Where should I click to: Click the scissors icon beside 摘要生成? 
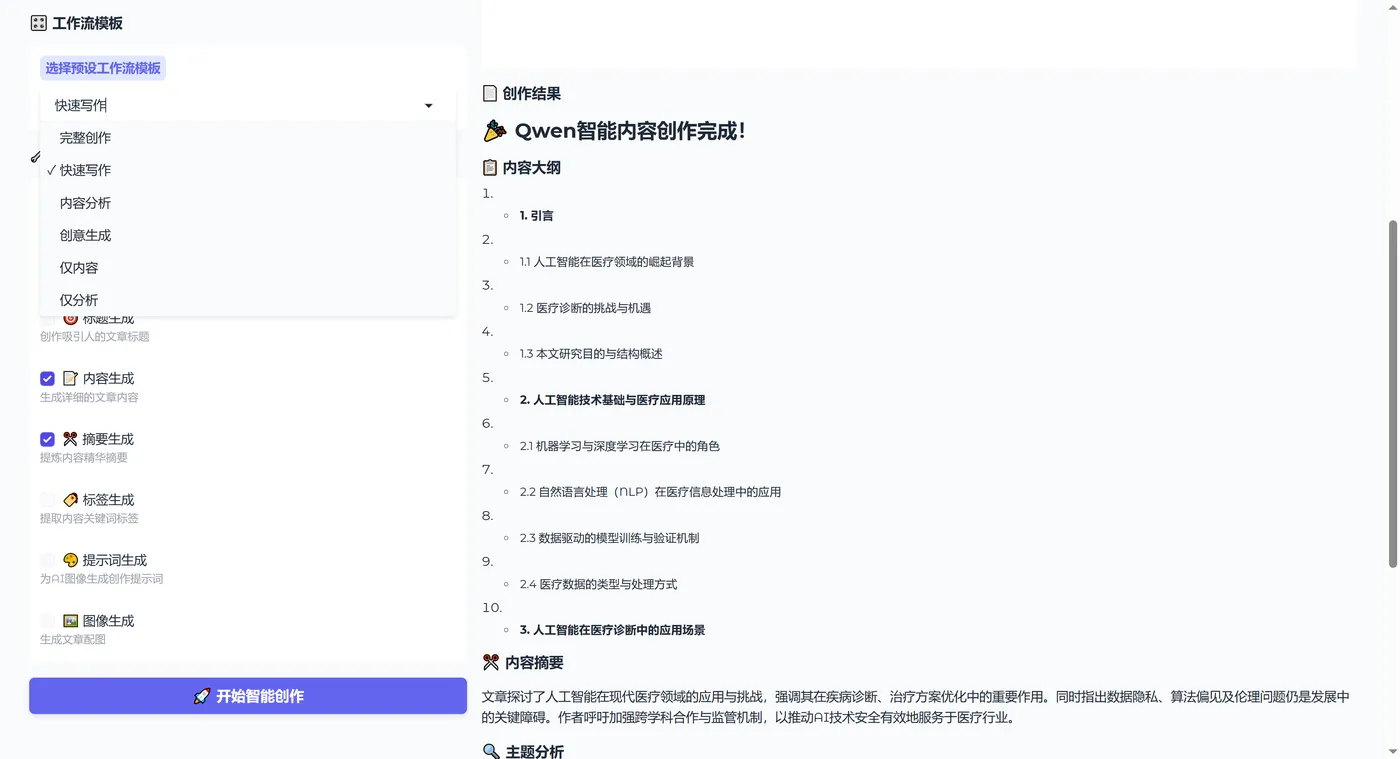click(70, 439)
